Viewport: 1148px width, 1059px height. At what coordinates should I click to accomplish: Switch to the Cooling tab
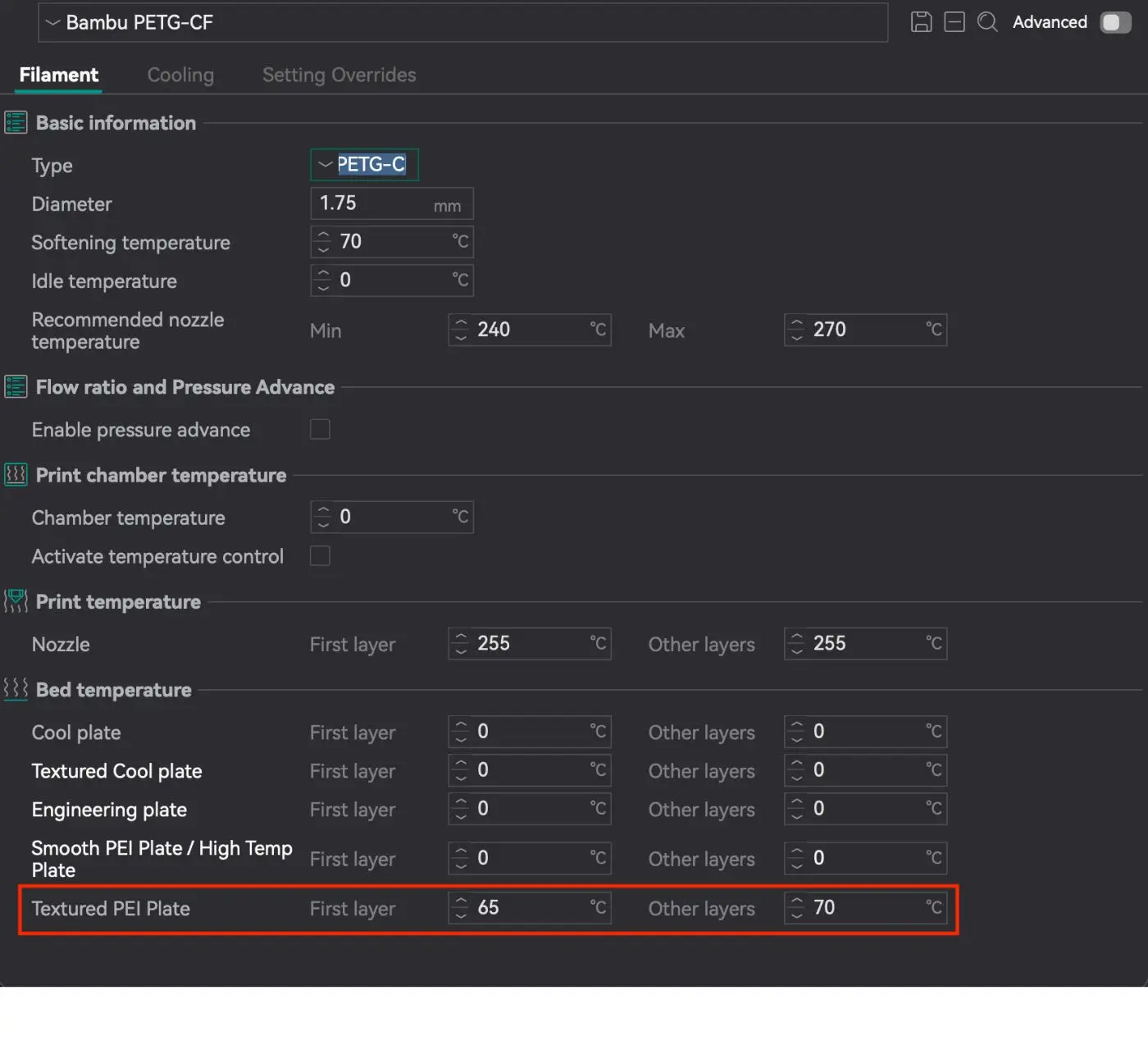[180, 75]
